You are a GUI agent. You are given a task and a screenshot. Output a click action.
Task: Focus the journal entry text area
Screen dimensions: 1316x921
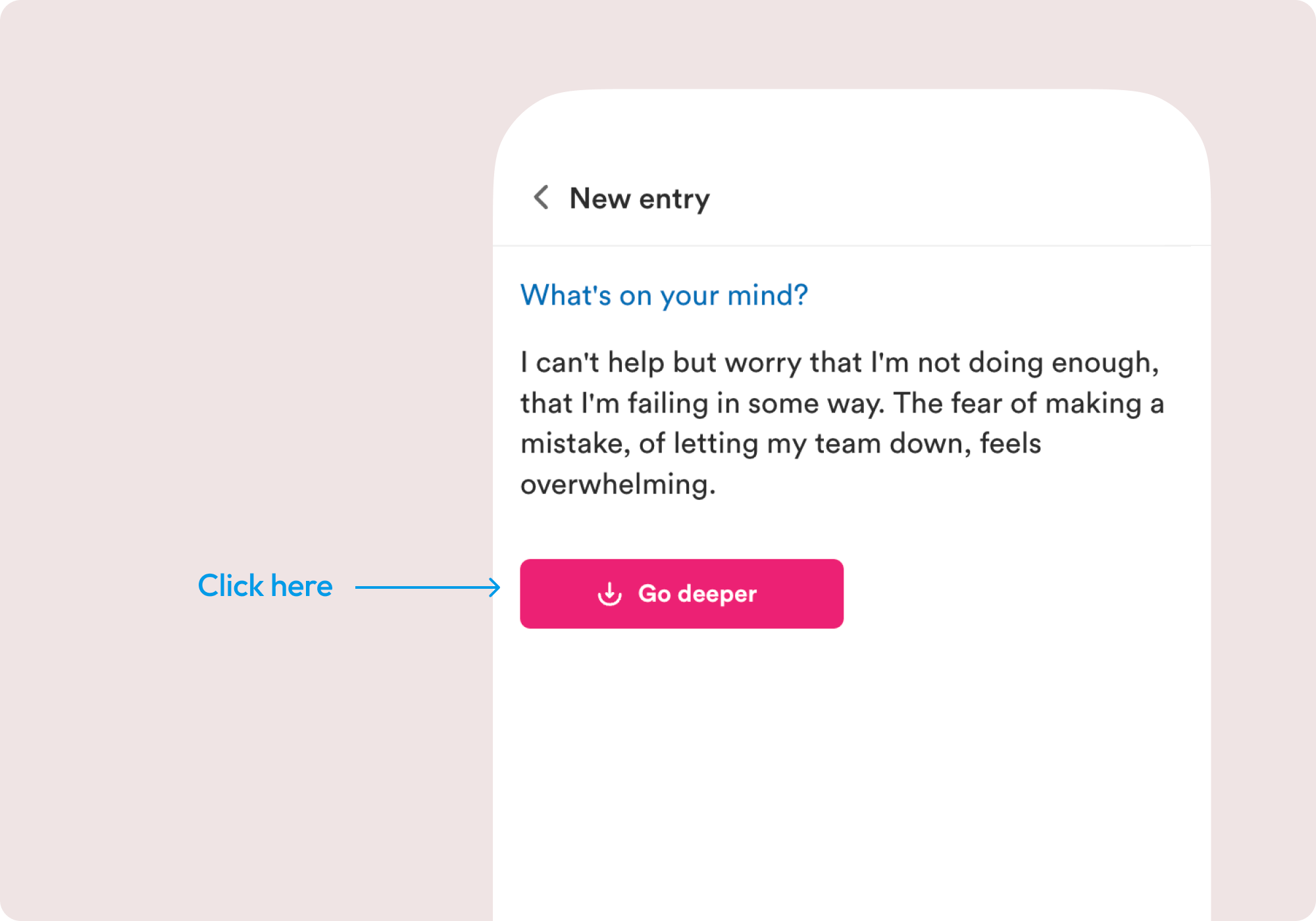point(842,423)
